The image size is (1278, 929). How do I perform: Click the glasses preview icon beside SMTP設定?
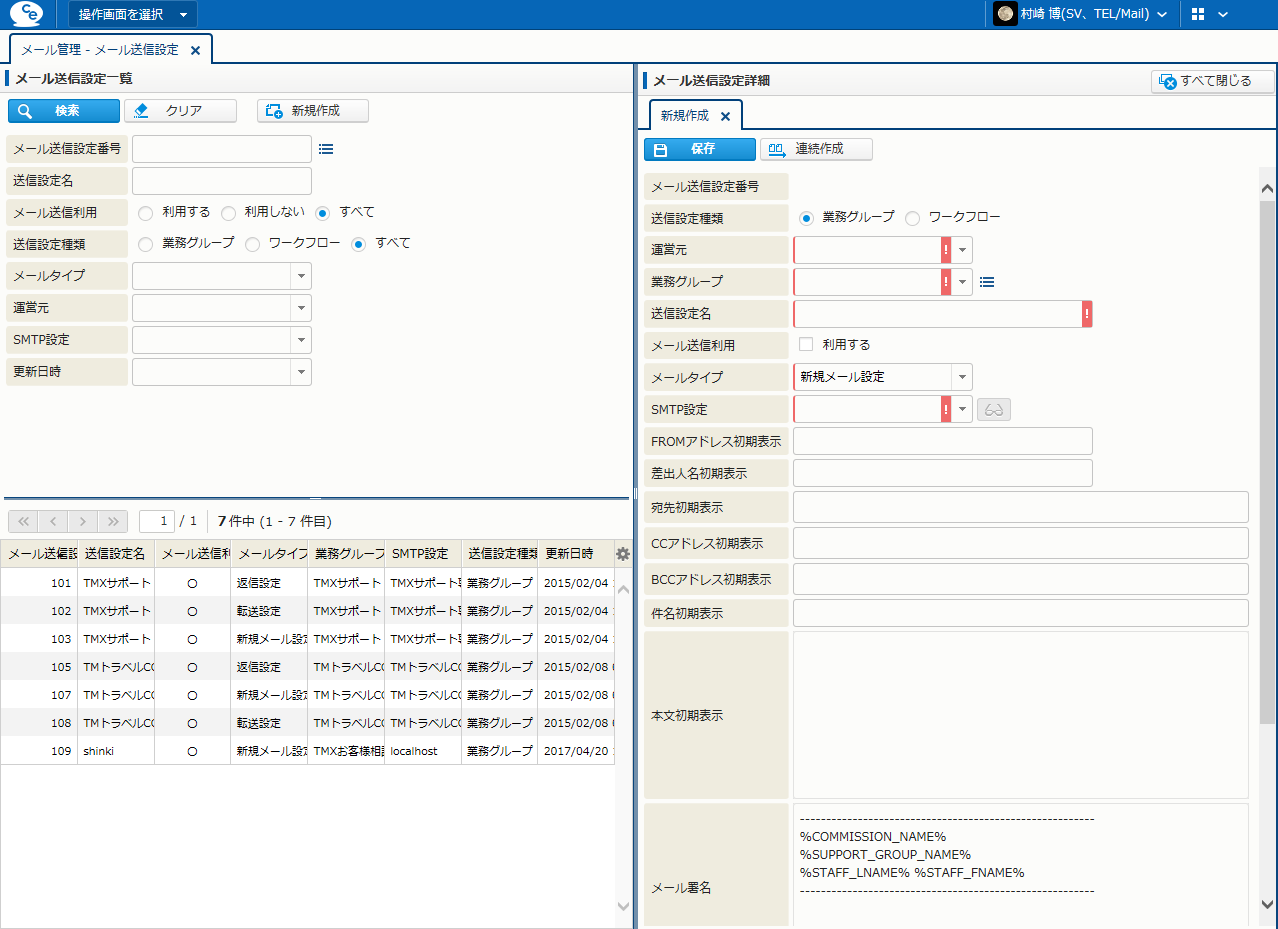click(994, 409)
